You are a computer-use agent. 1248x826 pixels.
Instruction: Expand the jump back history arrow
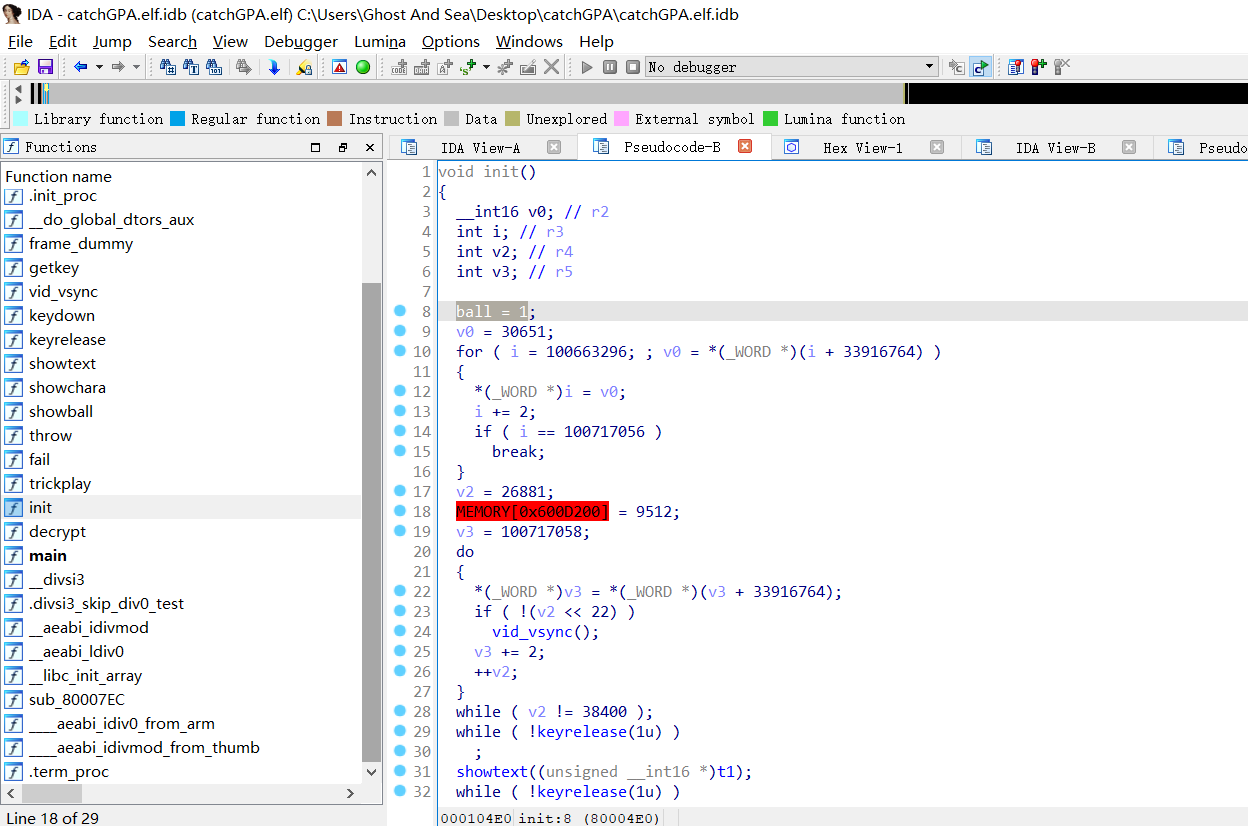[x=99, y=67]
